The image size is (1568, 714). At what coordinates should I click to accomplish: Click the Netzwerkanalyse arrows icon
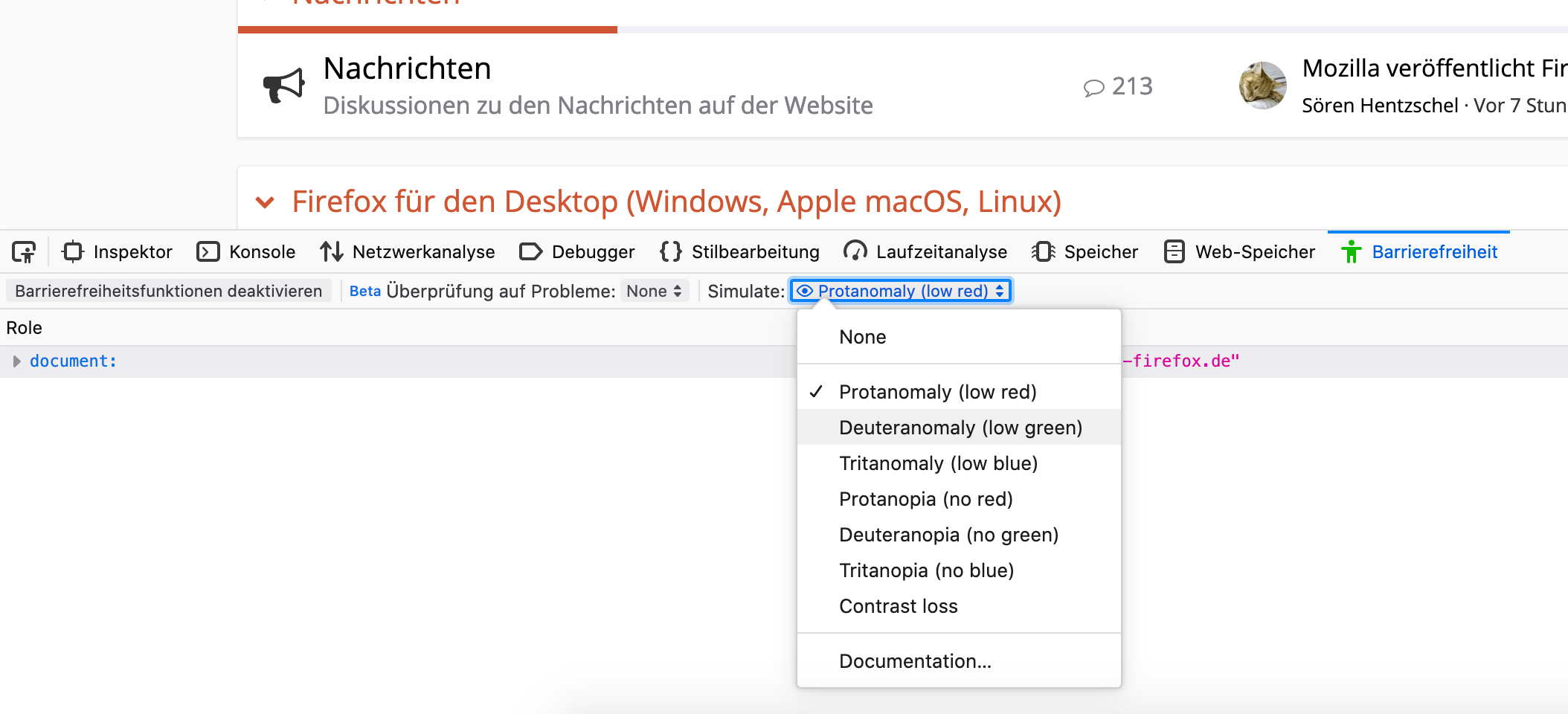pyautogui.click(x=332, y=252)
